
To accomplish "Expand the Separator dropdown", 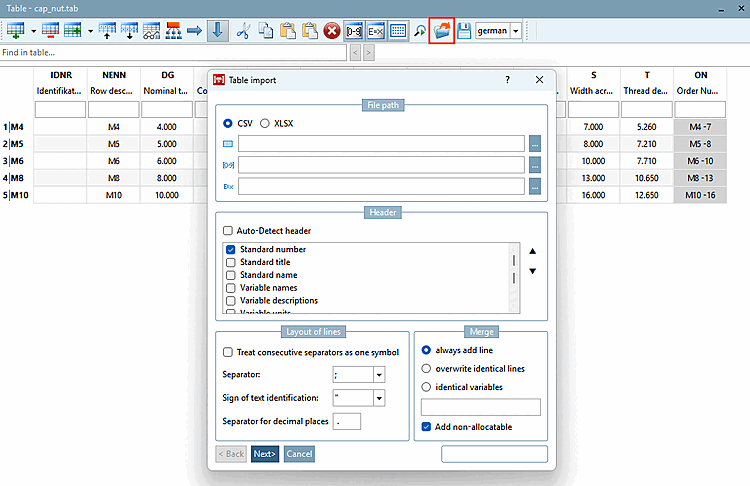I will point(379,375).
